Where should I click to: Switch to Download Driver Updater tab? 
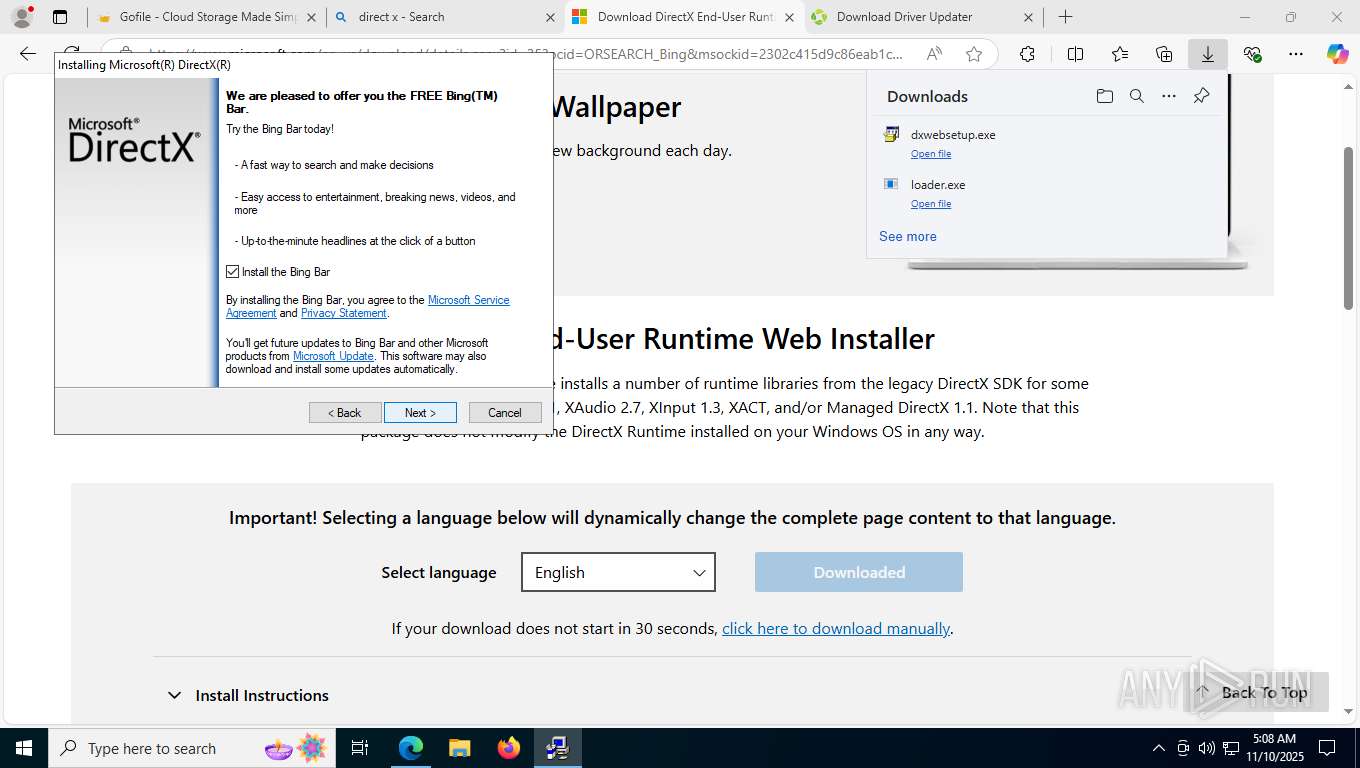[923, 17]
